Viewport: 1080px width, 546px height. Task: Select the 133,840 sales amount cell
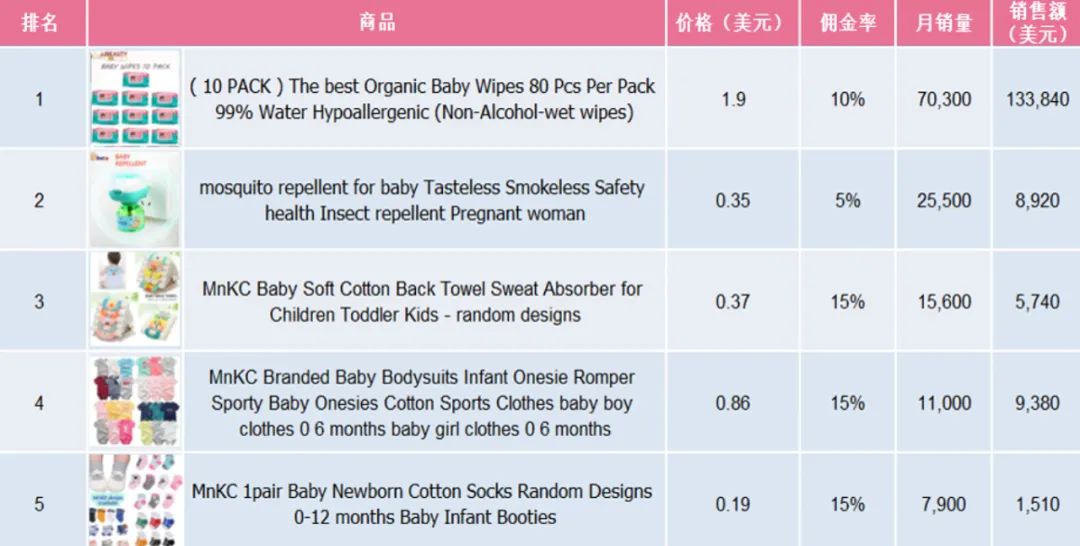pos(1037,98)
